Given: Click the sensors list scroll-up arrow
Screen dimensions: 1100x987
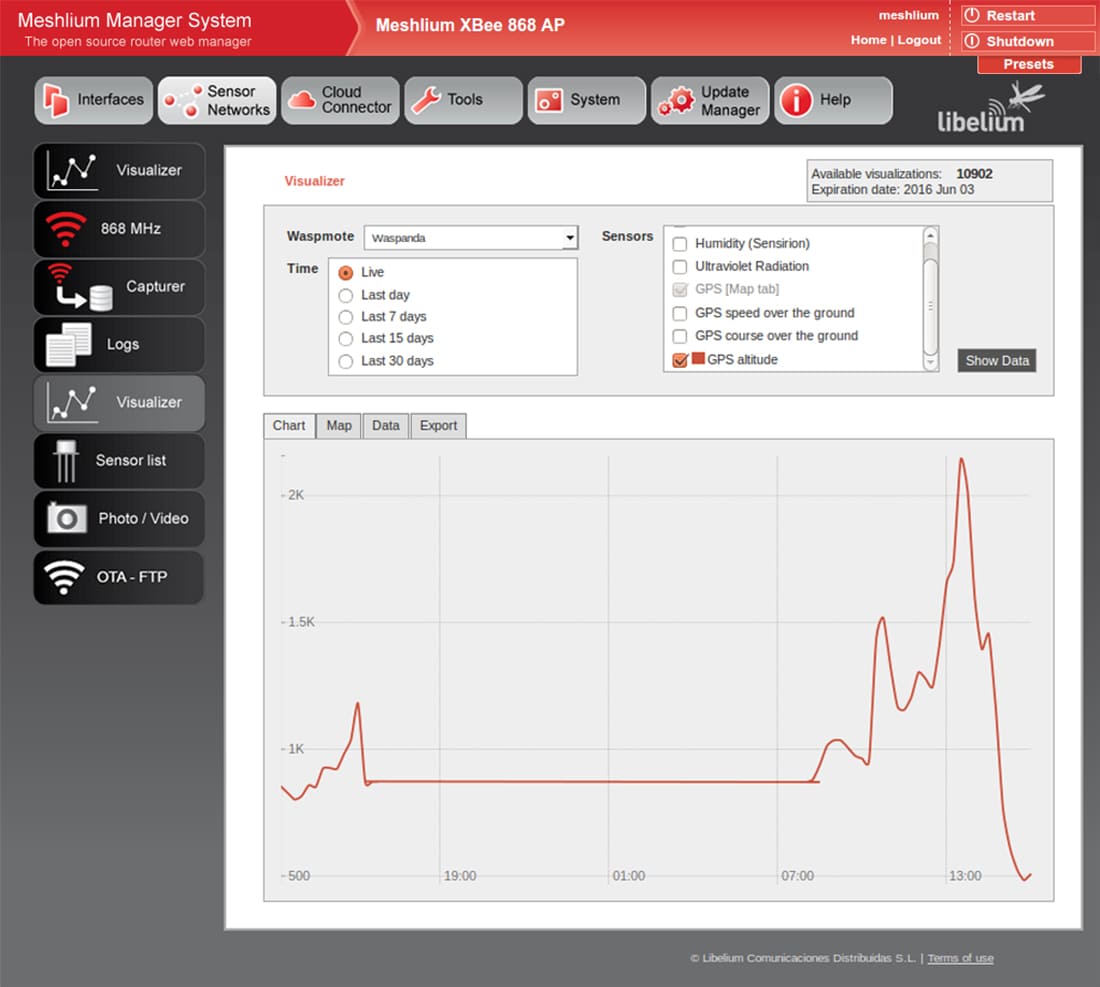Looking at the screenshot, I should click(930, 236).
